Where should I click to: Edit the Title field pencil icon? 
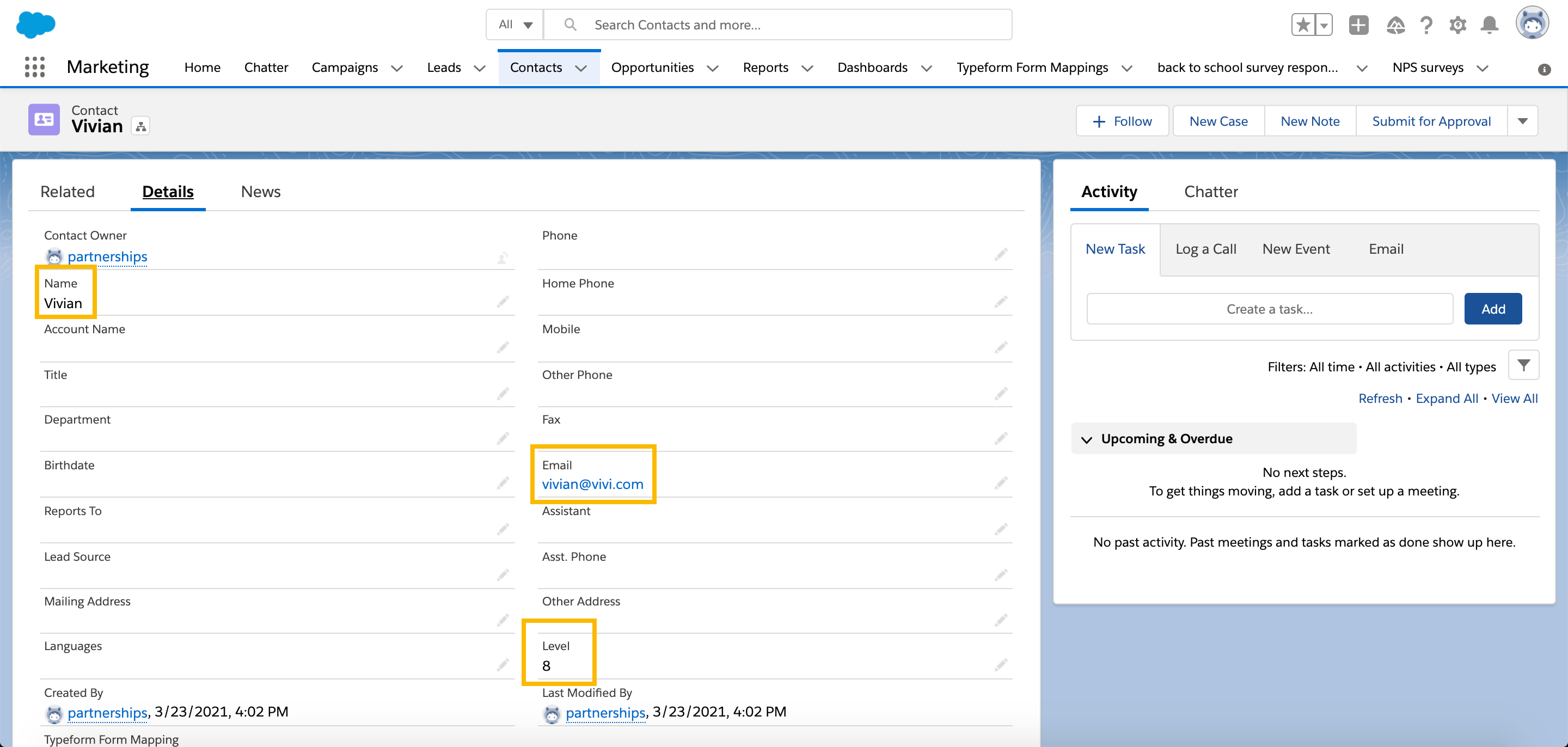pos(503,393)
